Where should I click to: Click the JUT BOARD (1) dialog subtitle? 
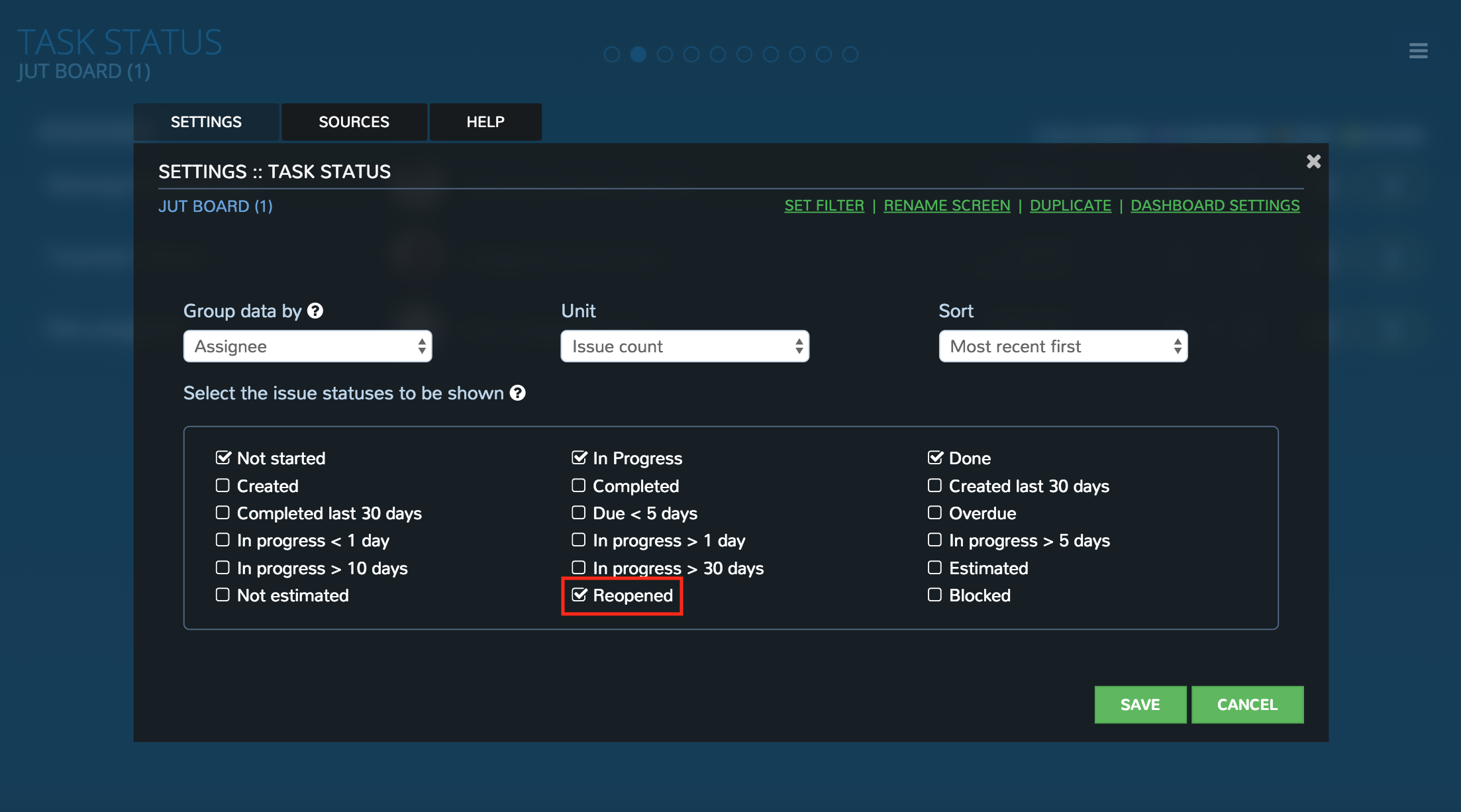[x=216, y=206]
